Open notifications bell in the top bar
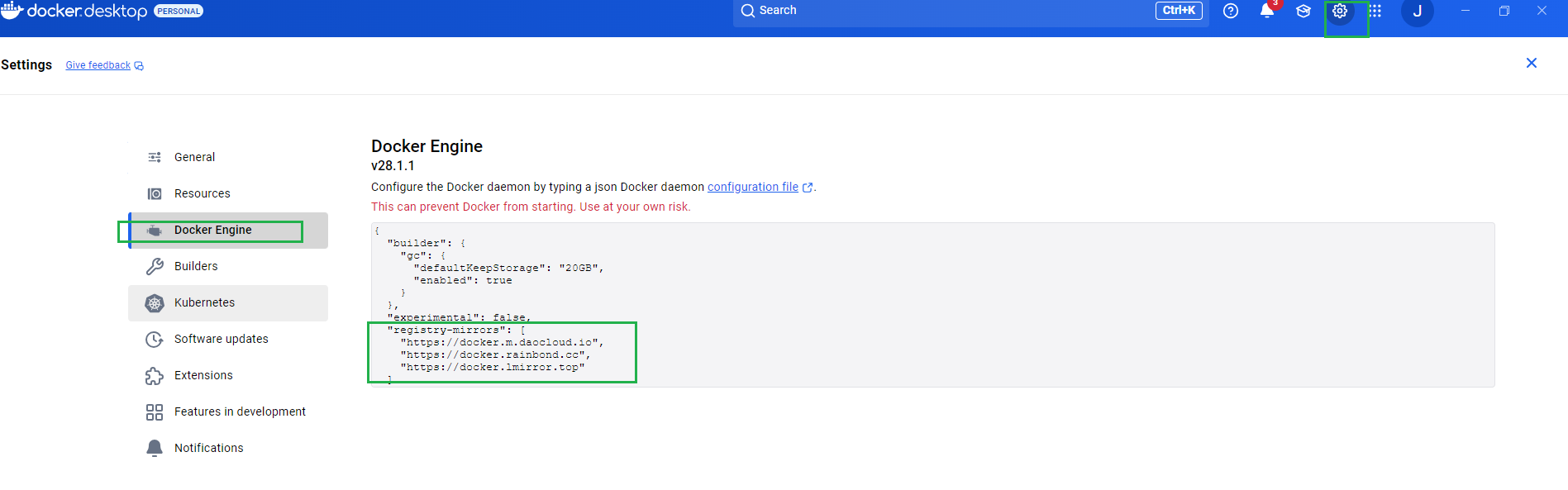The width and height of the screenshot is (1568, 490). [x=1267, y=11]
